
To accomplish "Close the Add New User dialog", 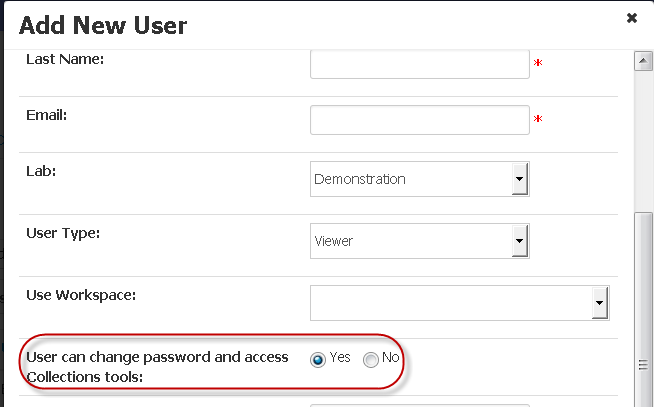I will tap(631, 18).
